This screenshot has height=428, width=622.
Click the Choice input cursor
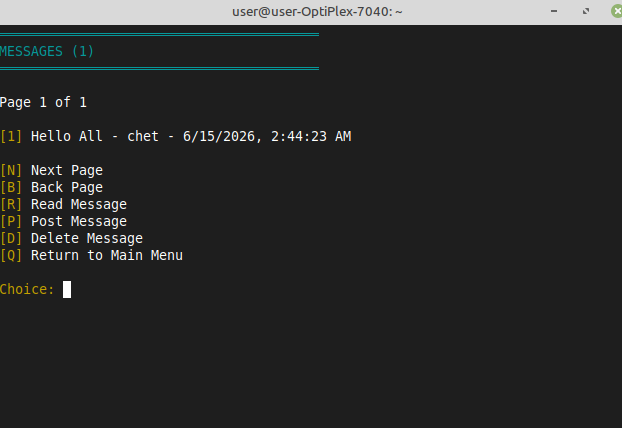[67, 290]
